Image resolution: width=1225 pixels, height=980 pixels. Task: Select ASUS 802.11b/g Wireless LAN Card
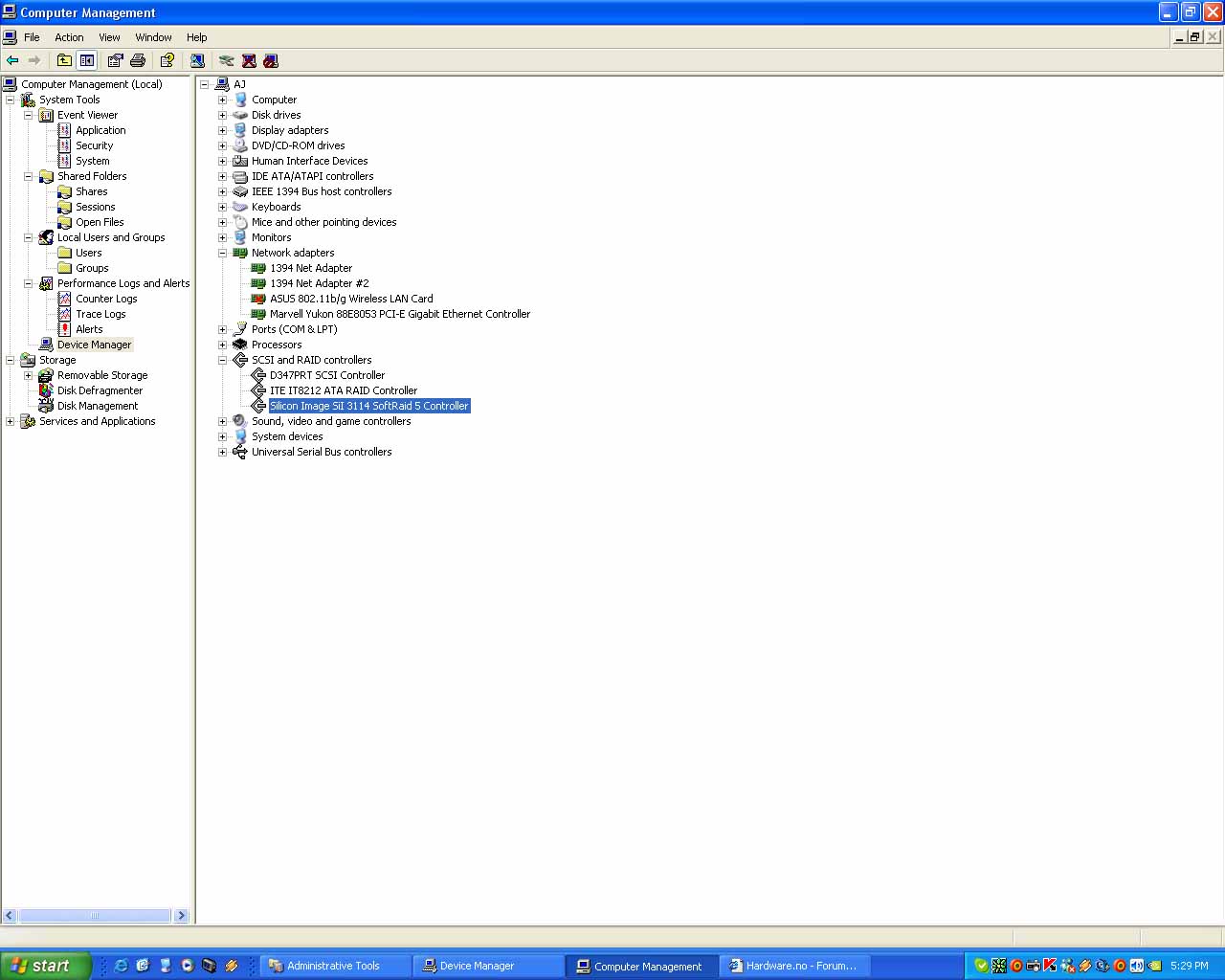(x=351, y=299)
